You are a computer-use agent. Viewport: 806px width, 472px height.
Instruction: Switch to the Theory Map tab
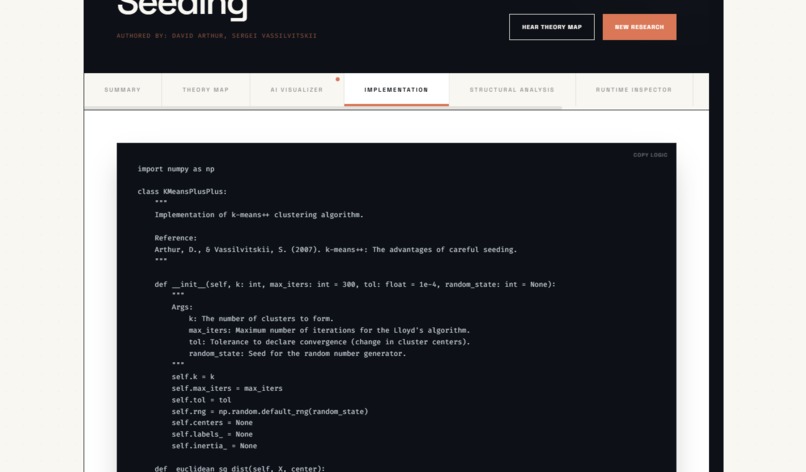(206, 90)
